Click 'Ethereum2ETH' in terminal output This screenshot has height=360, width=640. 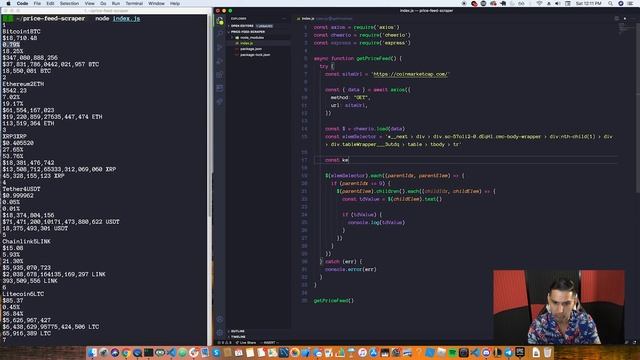pyautogui.click(x=23, y=84)
